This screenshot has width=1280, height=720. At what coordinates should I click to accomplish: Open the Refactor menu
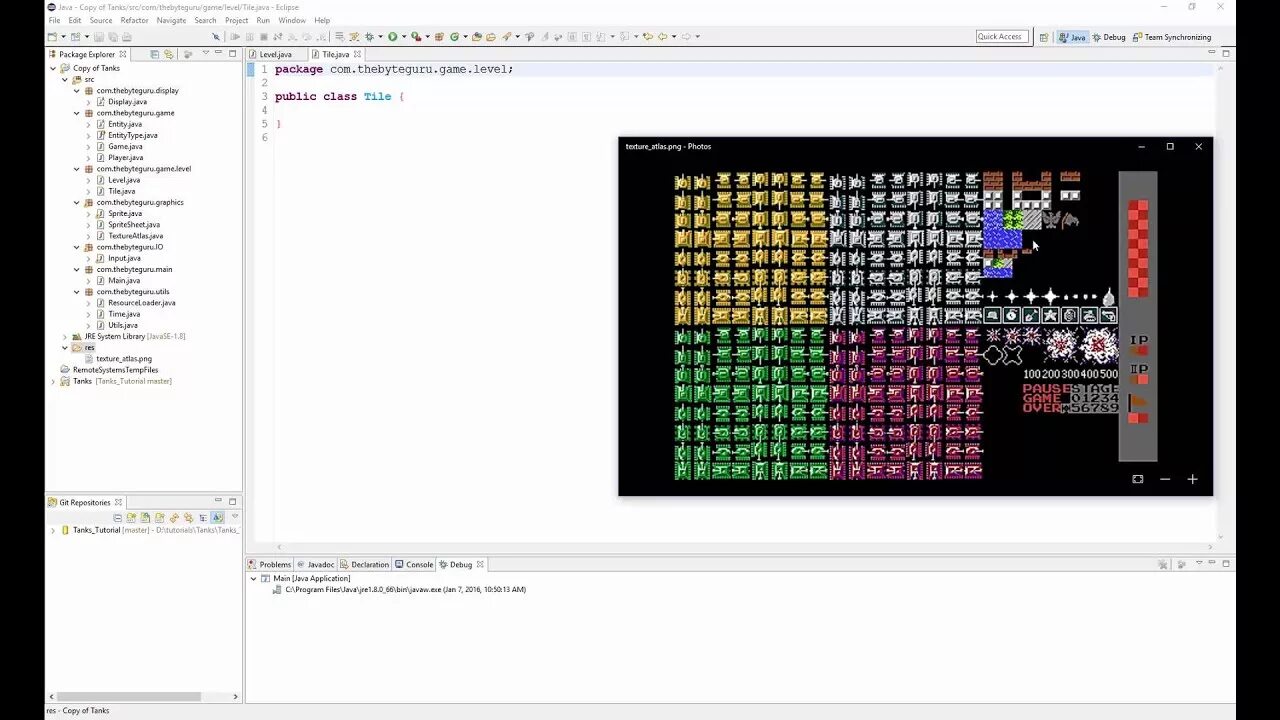click(x=134, y=20)
